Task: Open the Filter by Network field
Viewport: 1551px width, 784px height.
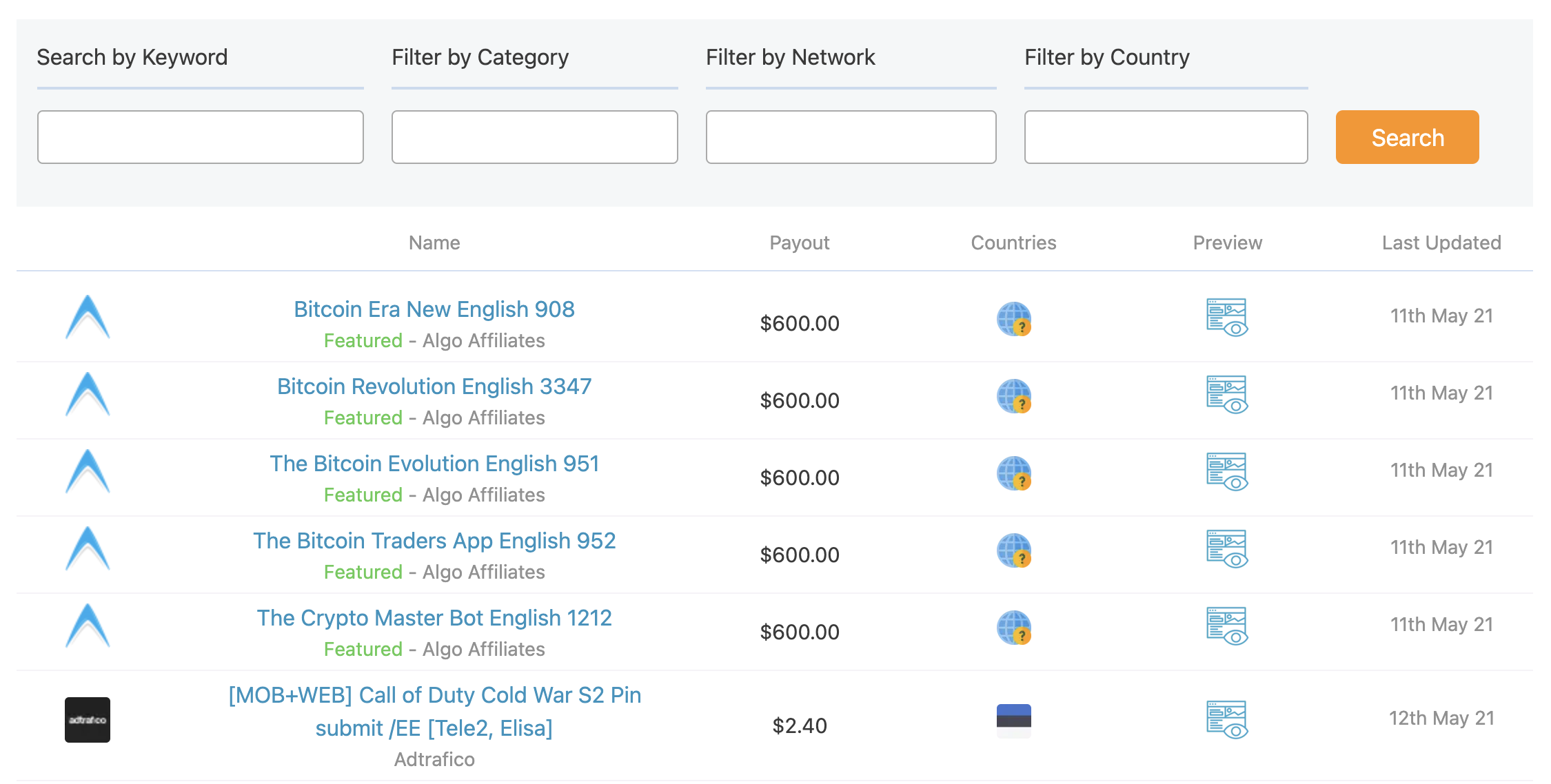Action: 851,137
